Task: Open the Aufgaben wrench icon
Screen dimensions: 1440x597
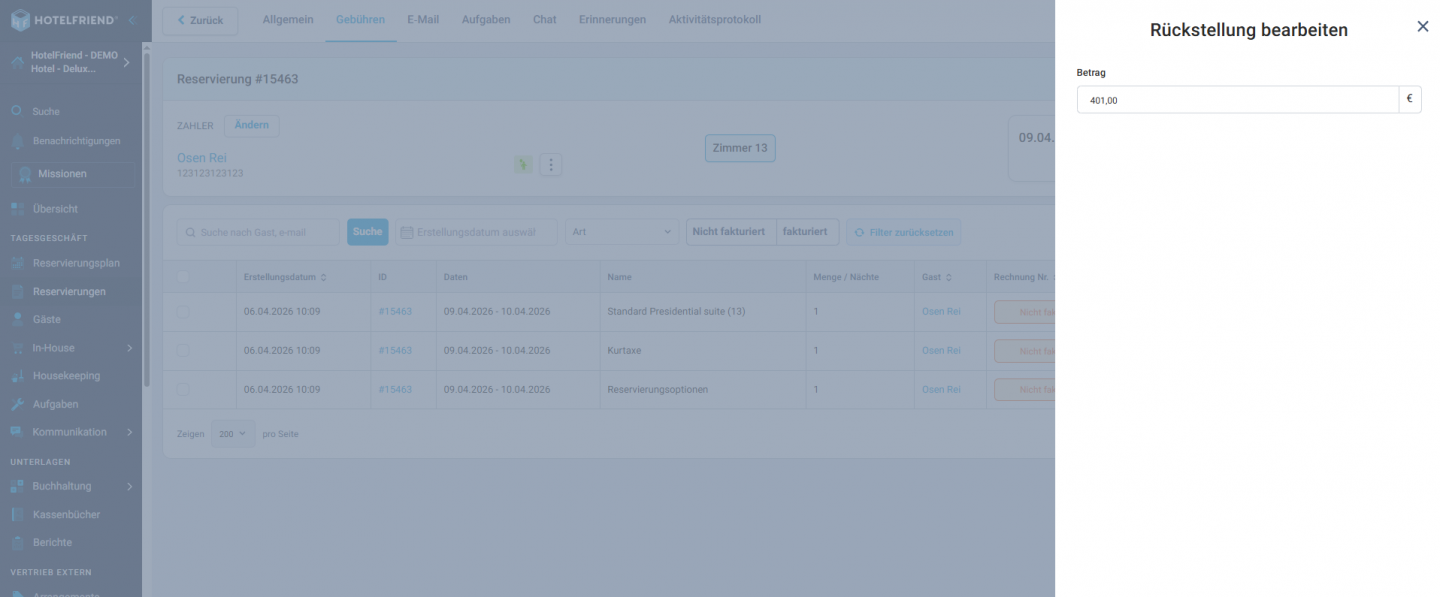Action: click(17, 404)
